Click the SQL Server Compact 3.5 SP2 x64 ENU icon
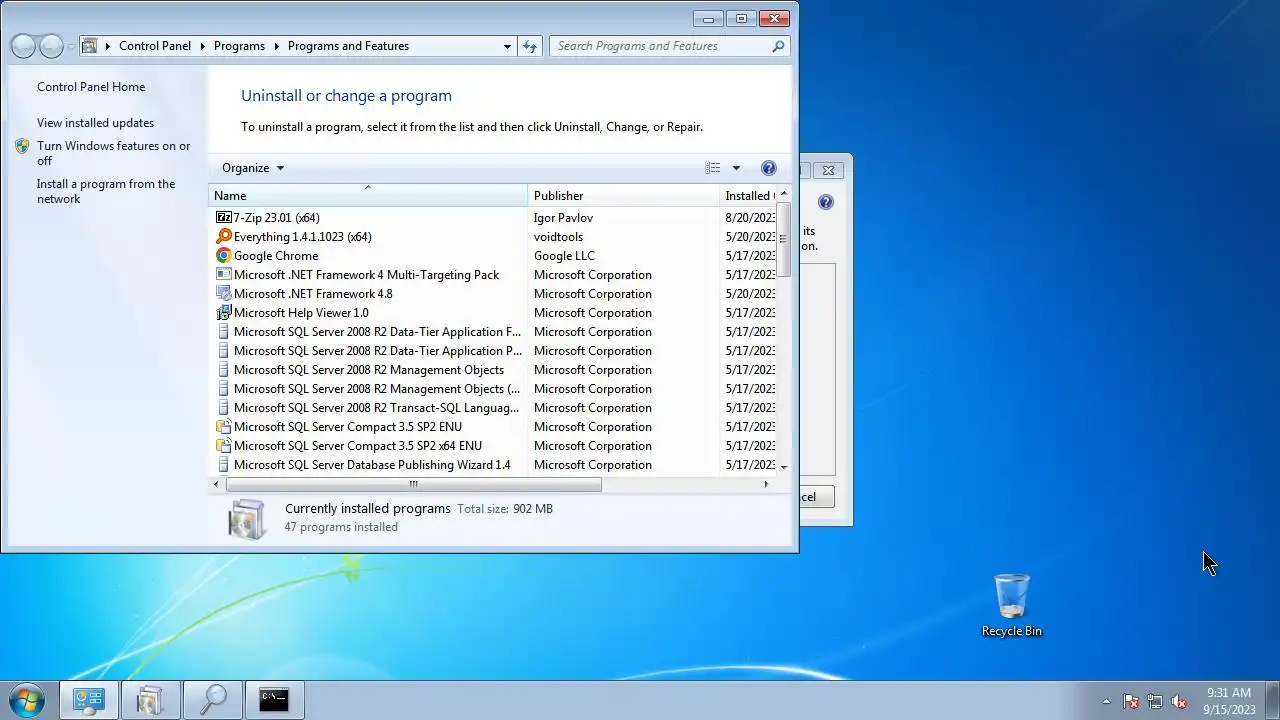The height and width of the screenshot is (720, 1280). tap(224, 445)
